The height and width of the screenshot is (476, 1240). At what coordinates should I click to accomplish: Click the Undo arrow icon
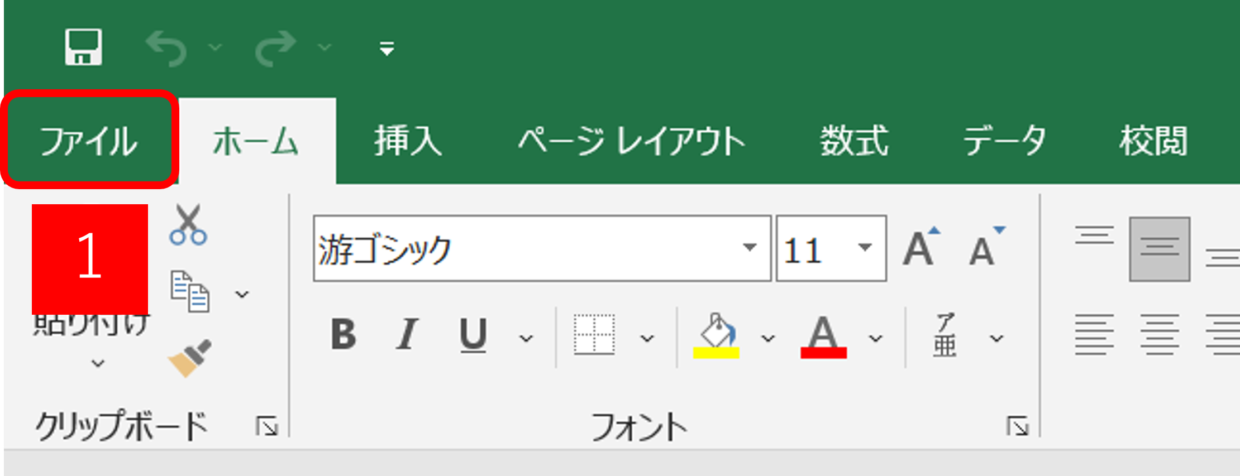pos(166,47)
